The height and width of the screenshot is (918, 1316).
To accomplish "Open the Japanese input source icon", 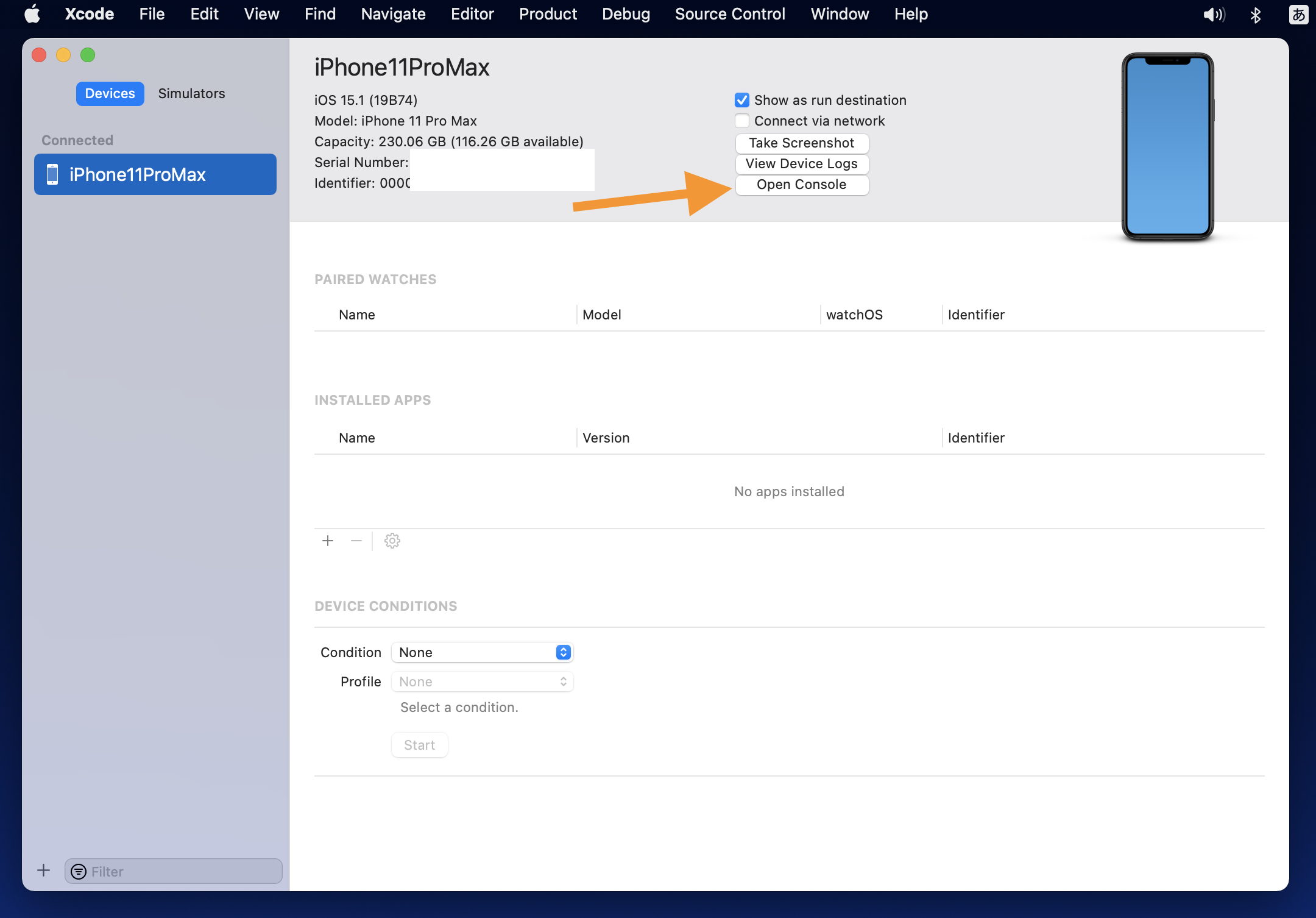I will coord(1298,14).
